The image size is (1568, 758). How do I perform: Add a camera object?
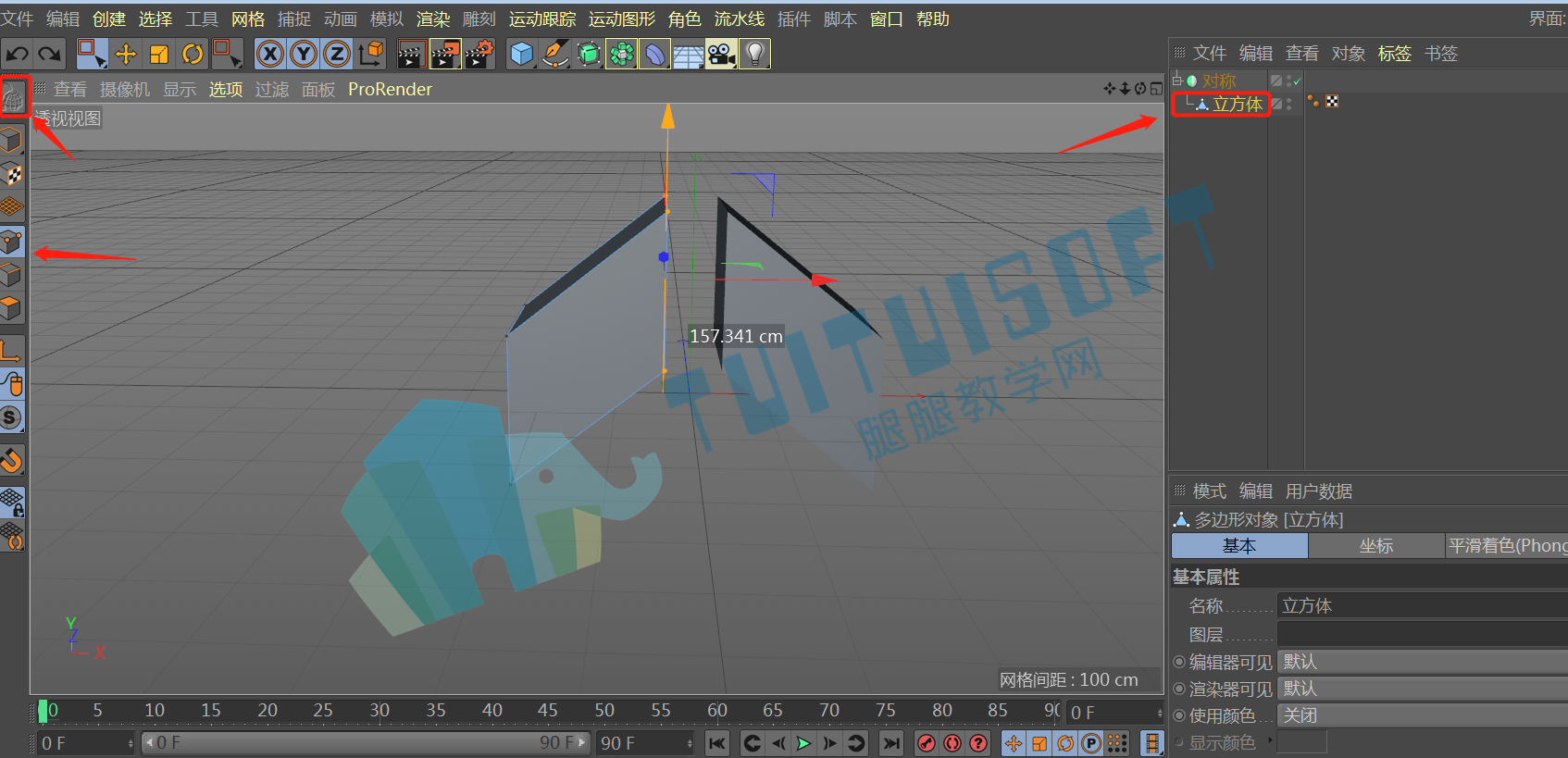pos(722,54)
